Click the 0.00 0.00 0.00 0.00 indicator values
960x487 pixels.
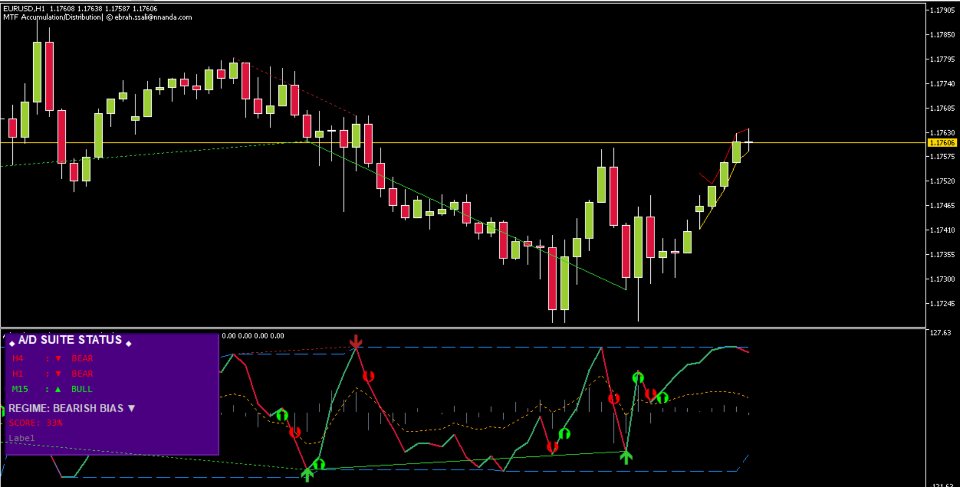coord(252,336)
